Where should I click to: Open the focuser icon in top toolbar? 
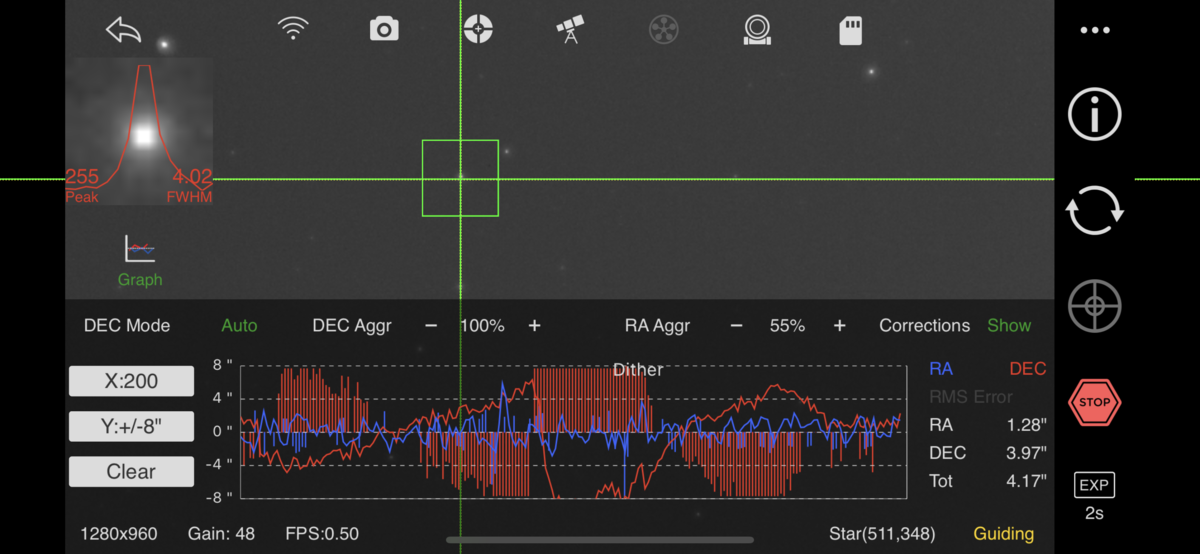click(757, 29)
